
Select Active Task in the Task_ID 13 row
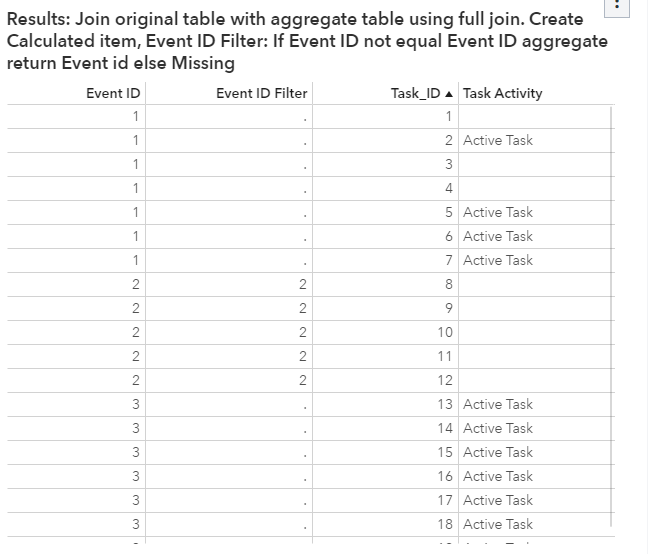point(497,405)
